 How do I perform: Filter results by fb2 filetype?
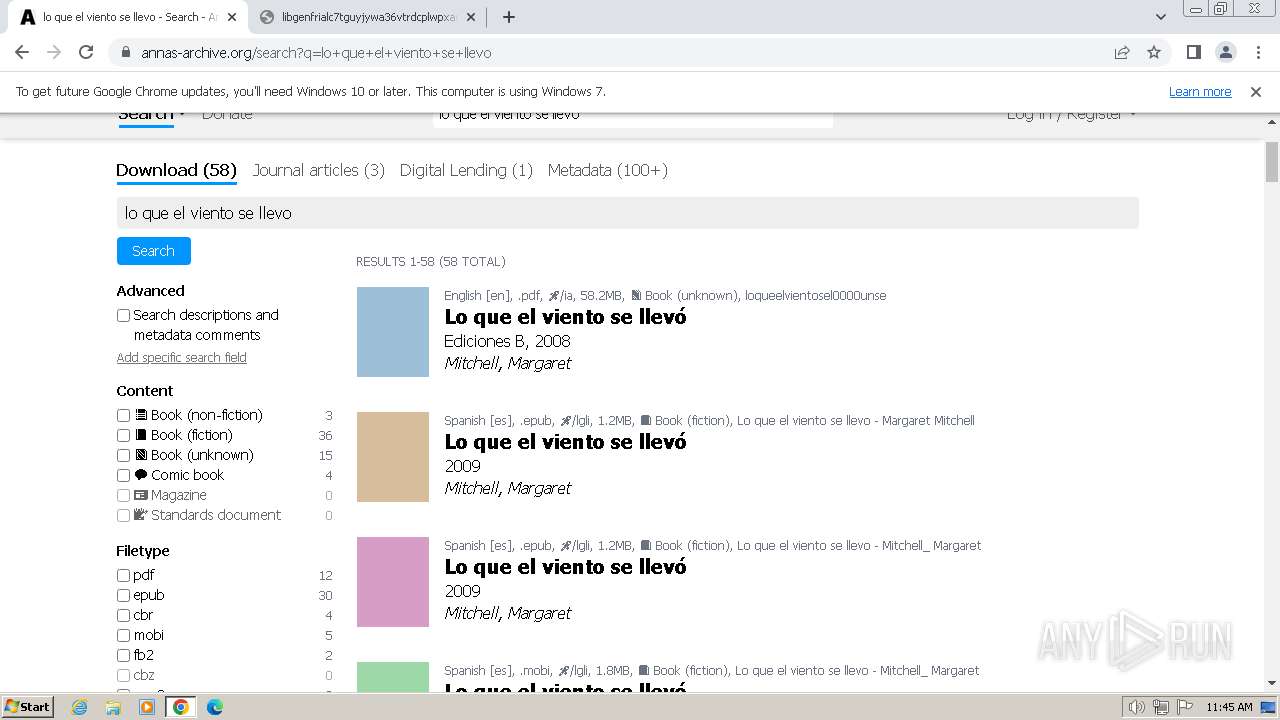(123, 655)
